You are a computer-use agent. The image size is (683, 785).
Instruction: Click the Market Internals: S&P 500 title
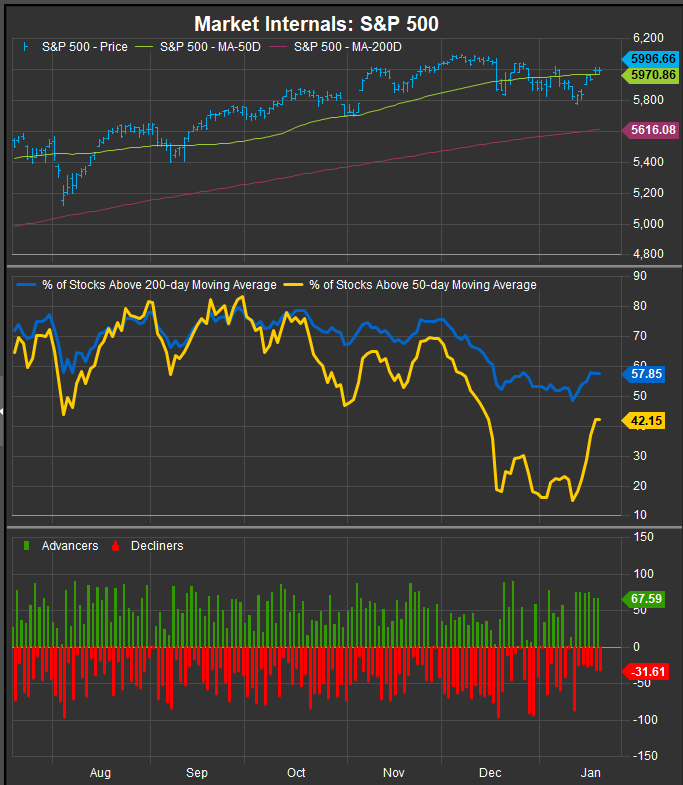(316, 24)
